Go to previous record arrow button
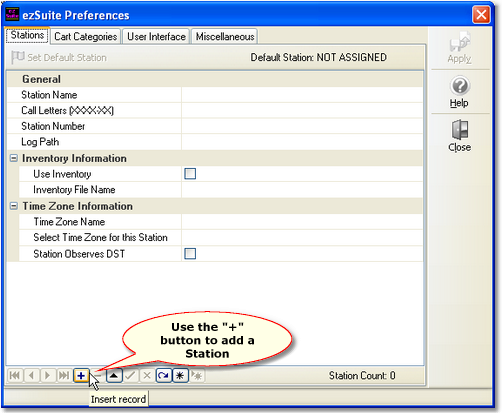502x415 pixels. [x=31, y=376]
